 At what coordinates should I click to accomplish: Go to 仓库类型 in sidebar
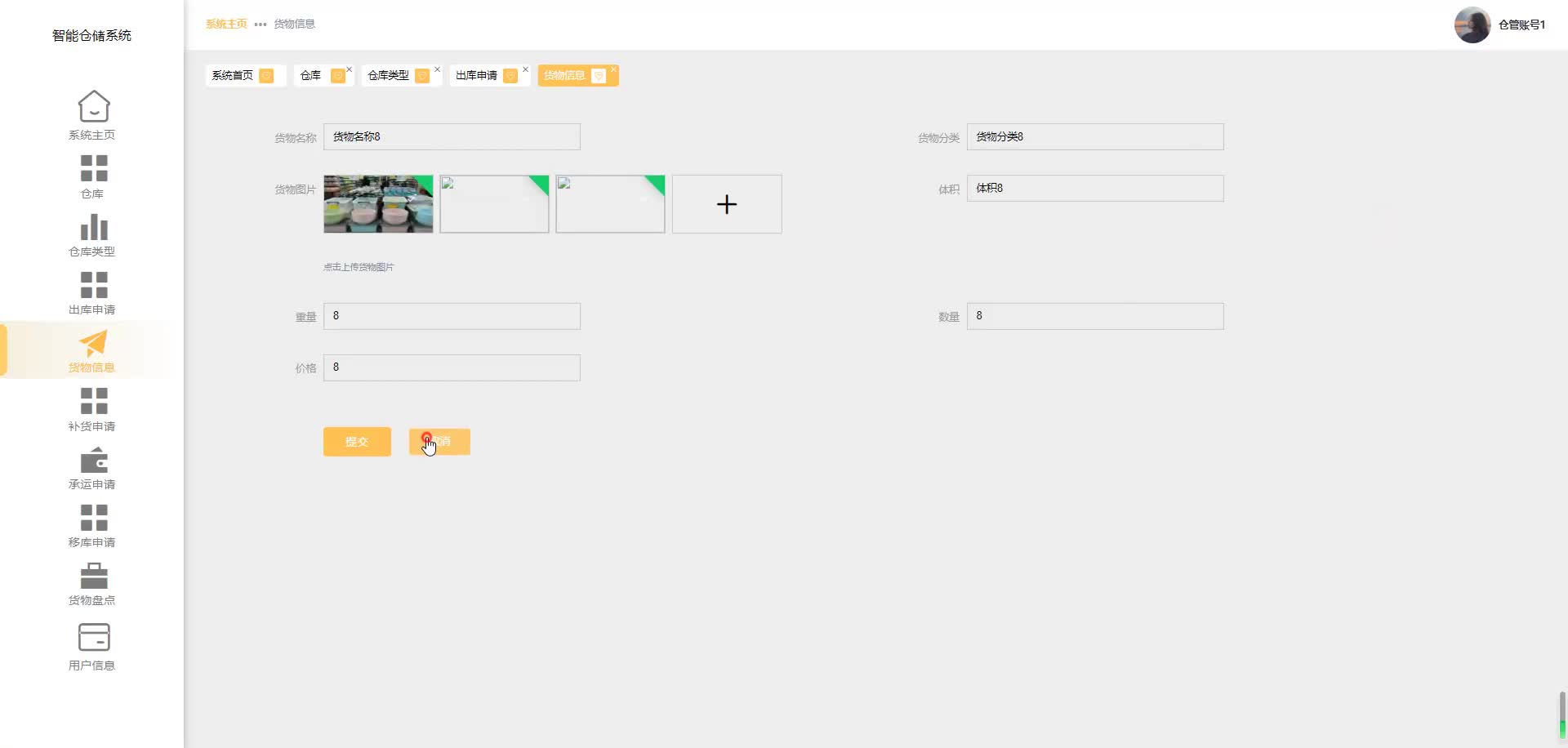tap(92, 235)
